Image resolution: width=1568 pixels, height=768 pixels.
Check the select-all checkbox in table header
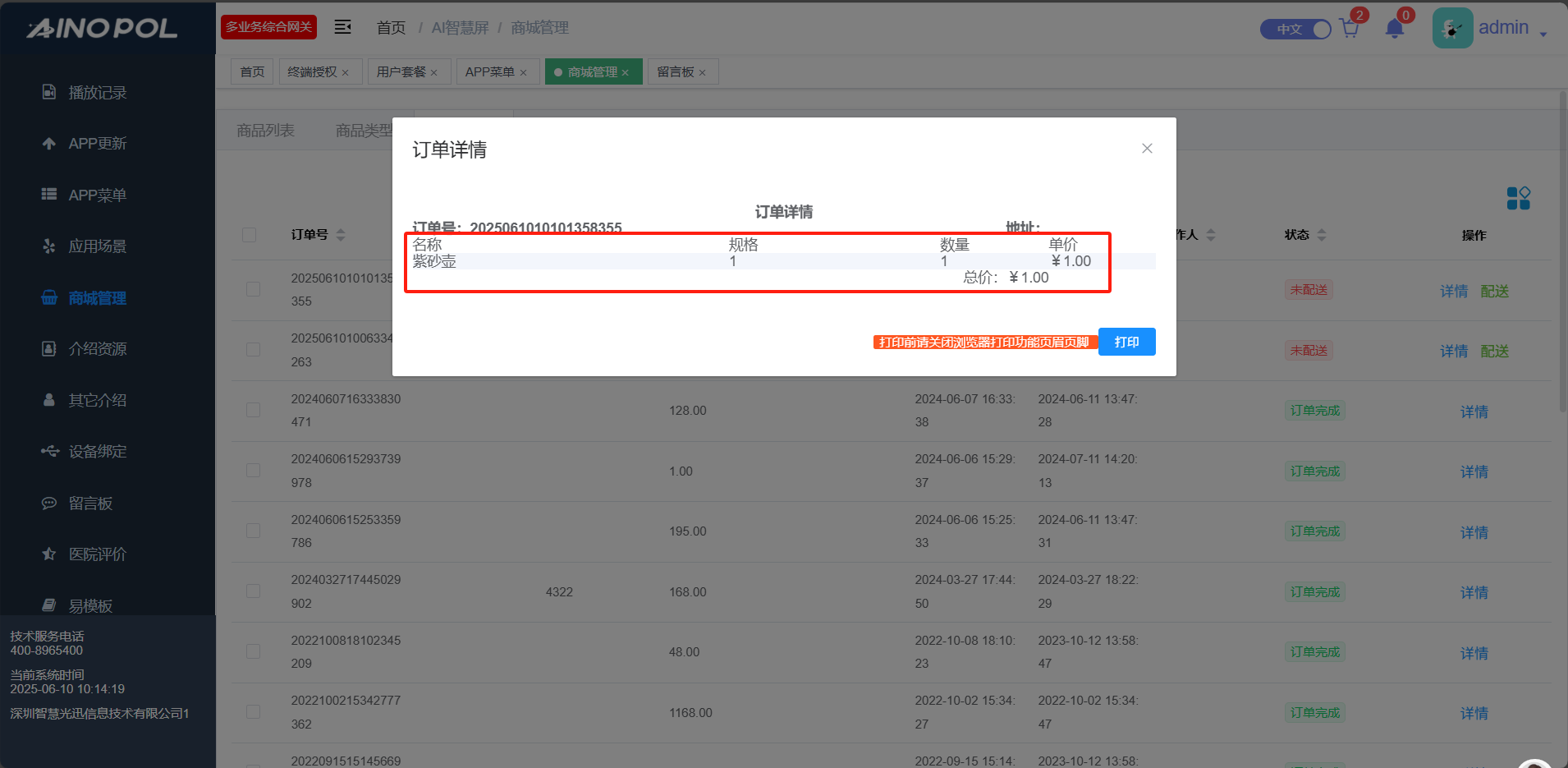point(250,235)
